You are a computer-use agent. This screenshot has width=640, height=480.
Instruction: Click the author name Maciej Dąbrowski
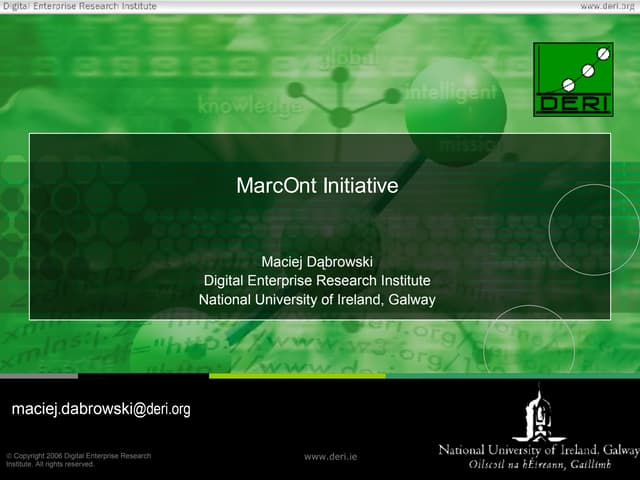pos(317,262)
